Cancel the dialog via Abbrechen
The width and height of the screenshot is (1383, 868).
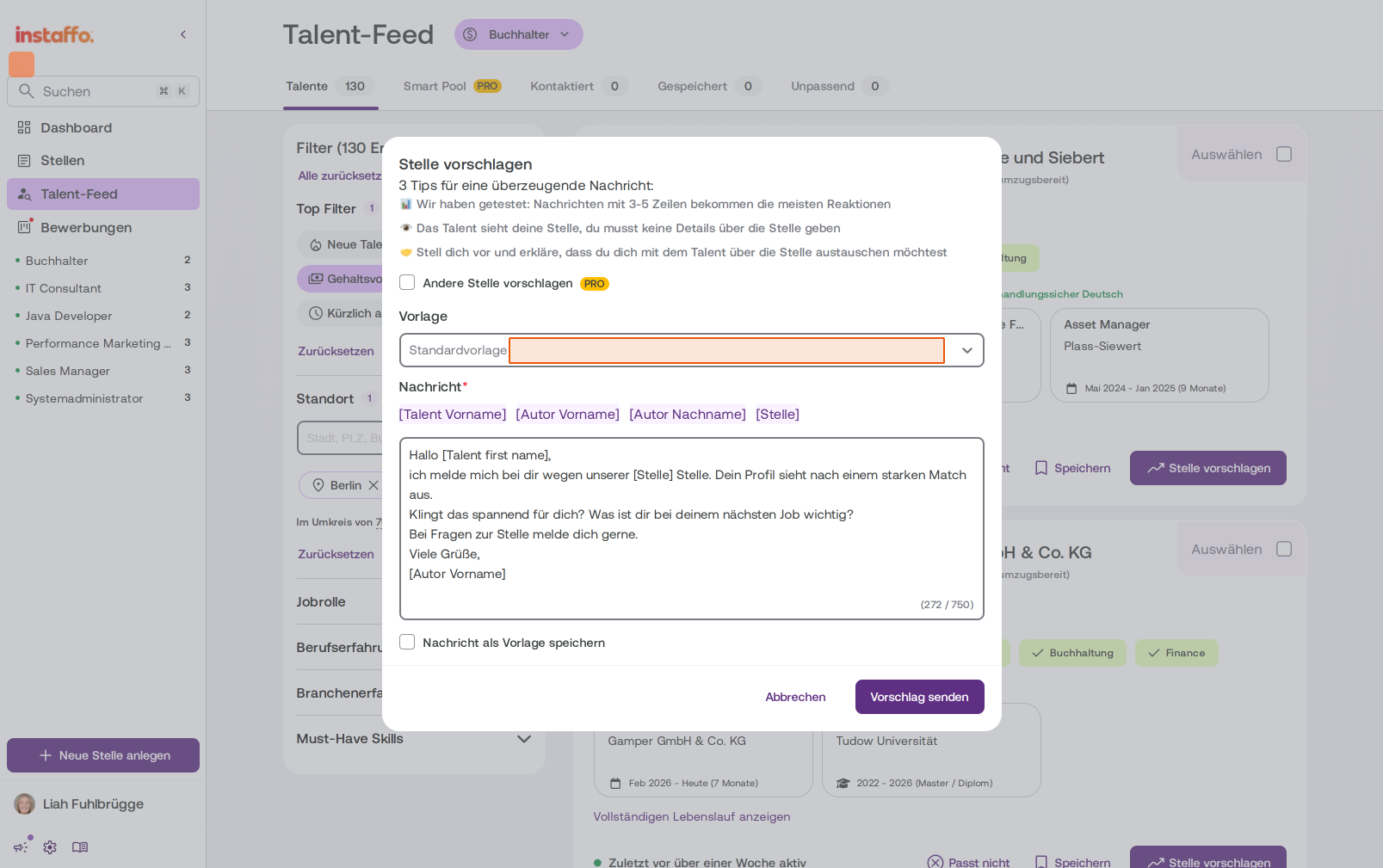pyautogui.click(x=795, y=697)
